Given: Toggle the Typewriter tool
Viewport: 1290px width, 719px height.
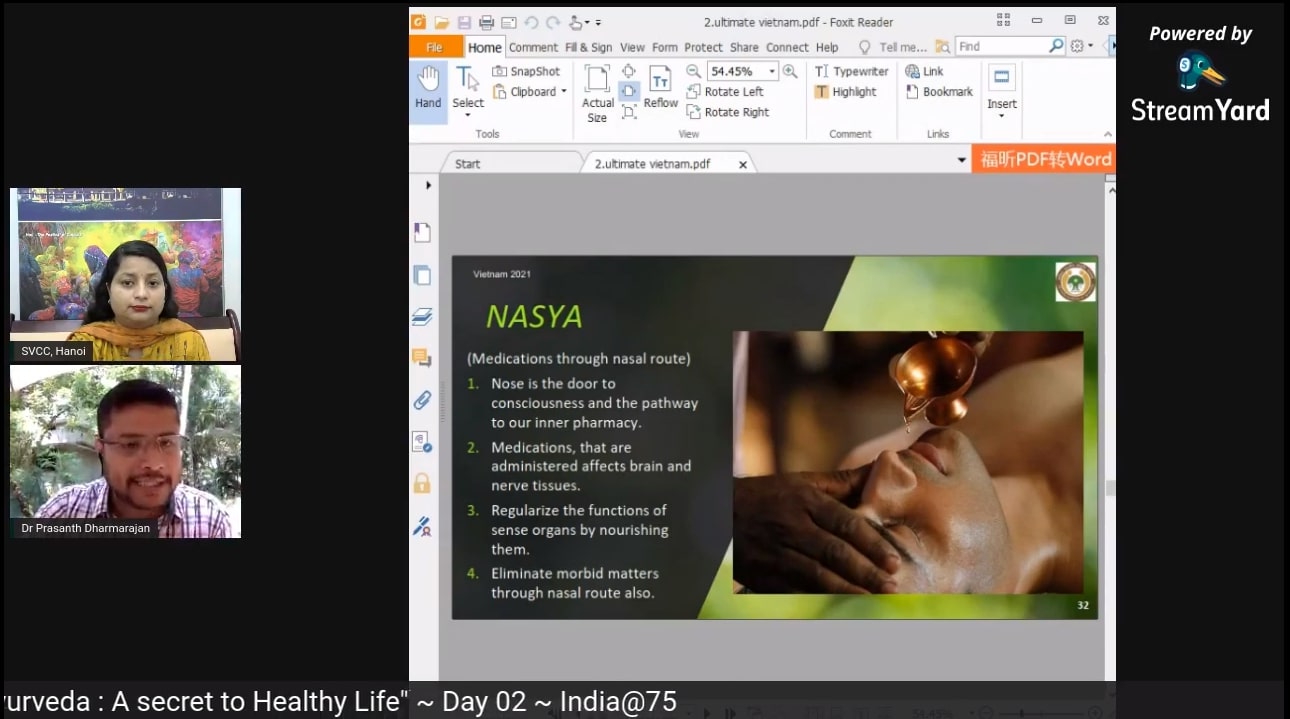Looking at the screenshot, I should coord(851,71).
